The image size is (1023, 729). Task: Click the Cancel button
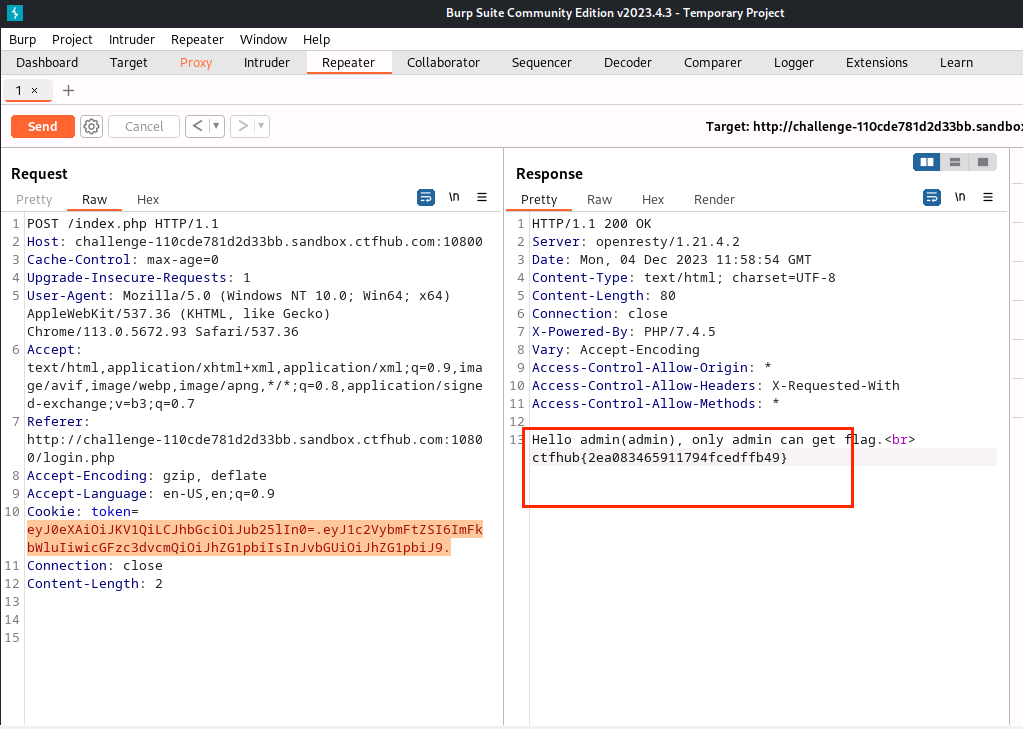pos(144,127)
